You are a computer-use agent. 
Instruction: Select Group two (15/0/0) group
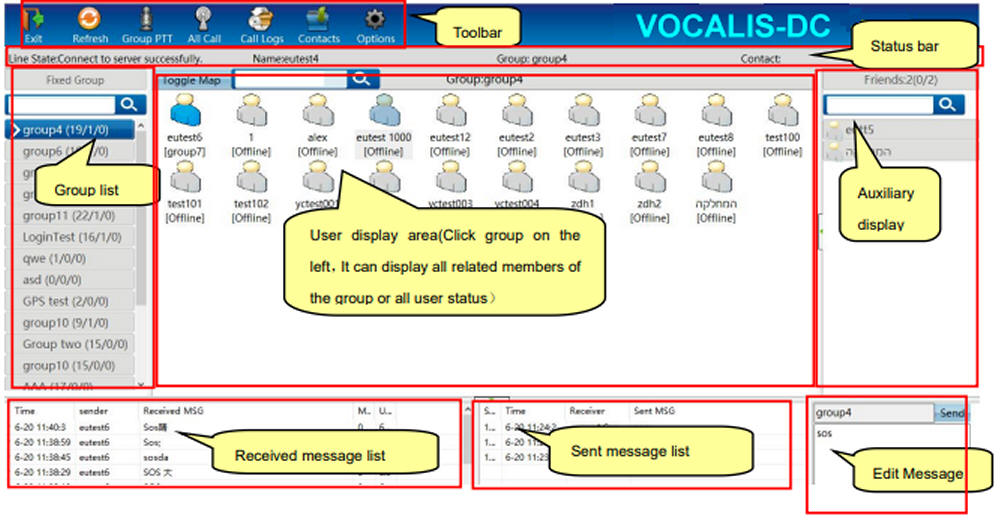point(70,344)
